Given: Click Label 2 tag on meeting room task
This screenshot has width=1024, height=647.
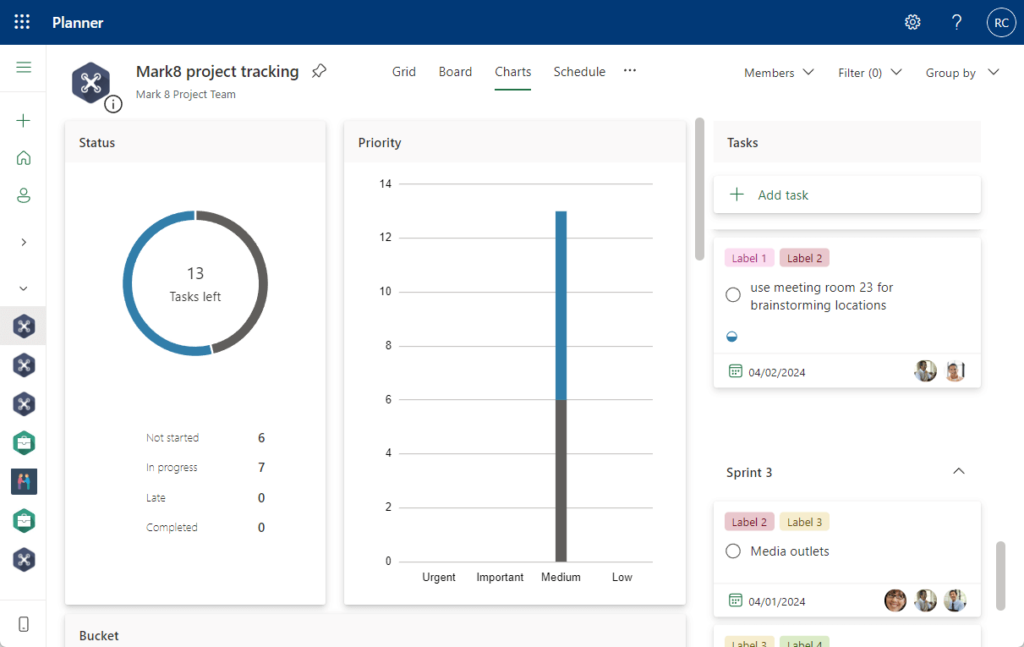Looking at the screenshot, I should (x=805, y=258).
